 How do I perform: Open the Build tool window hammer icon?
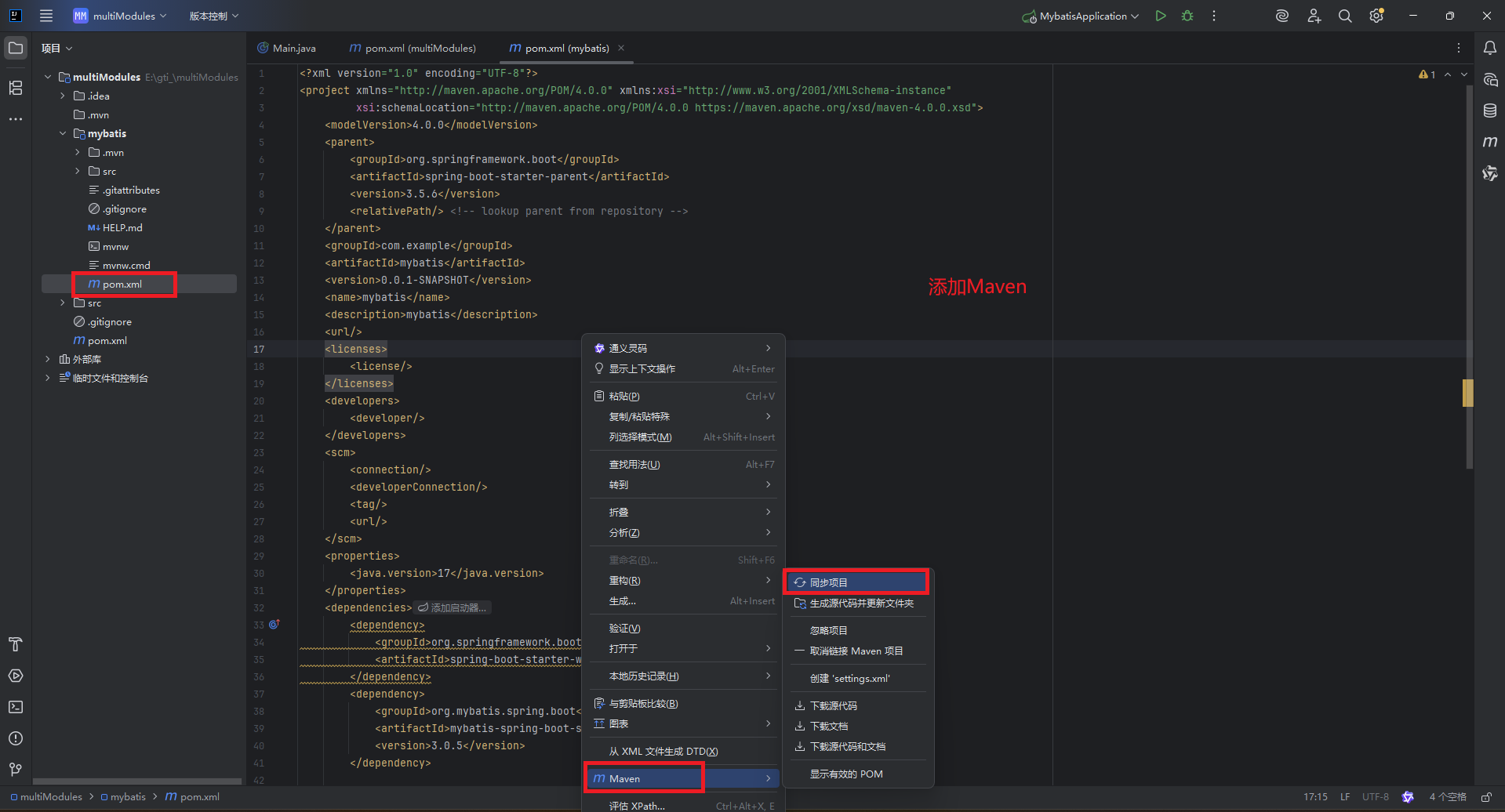[x=15, y=644]
